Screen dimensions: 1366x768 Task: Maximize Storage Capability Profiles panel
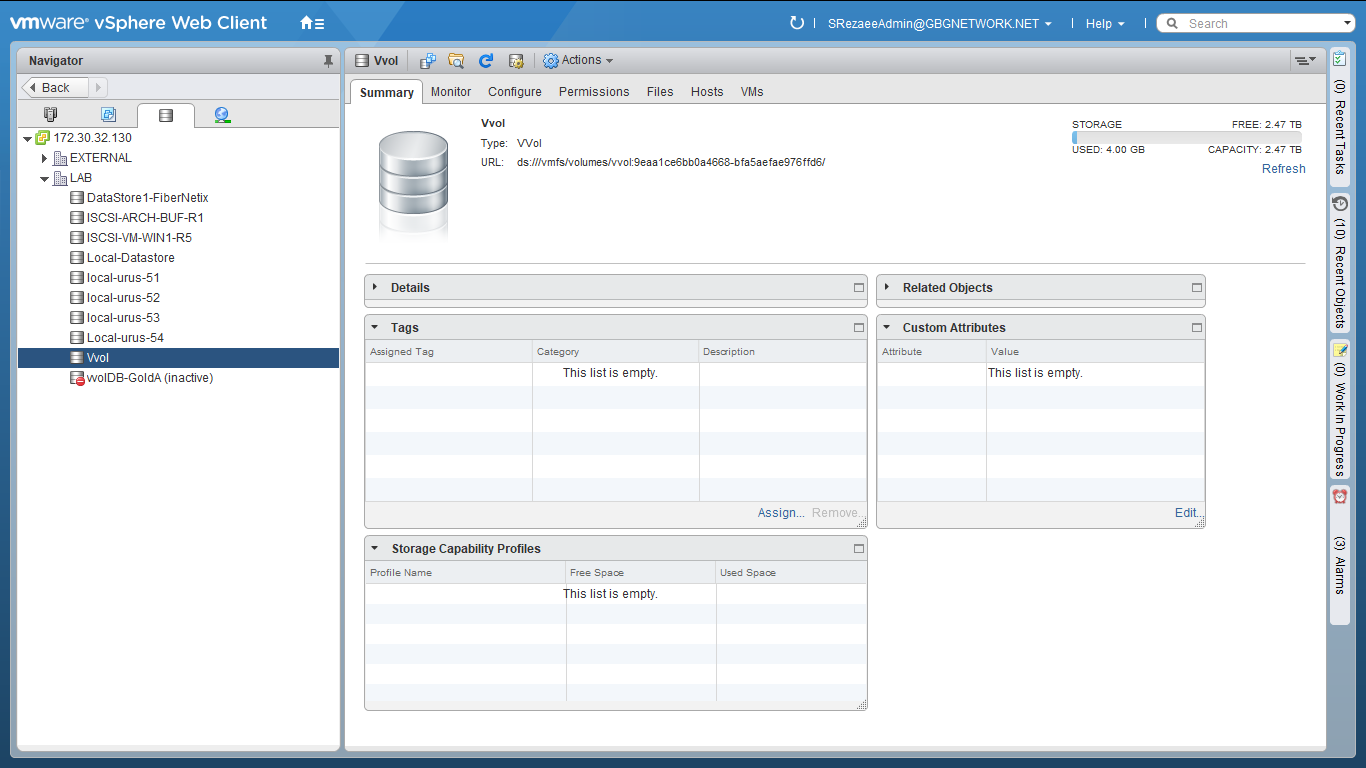(x=858, y=548)
